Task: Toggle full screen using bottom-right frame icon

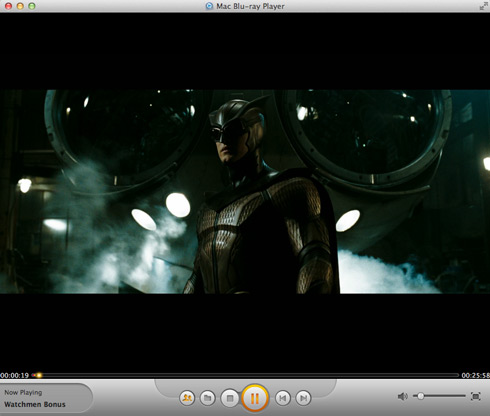Action: (476, 396)
